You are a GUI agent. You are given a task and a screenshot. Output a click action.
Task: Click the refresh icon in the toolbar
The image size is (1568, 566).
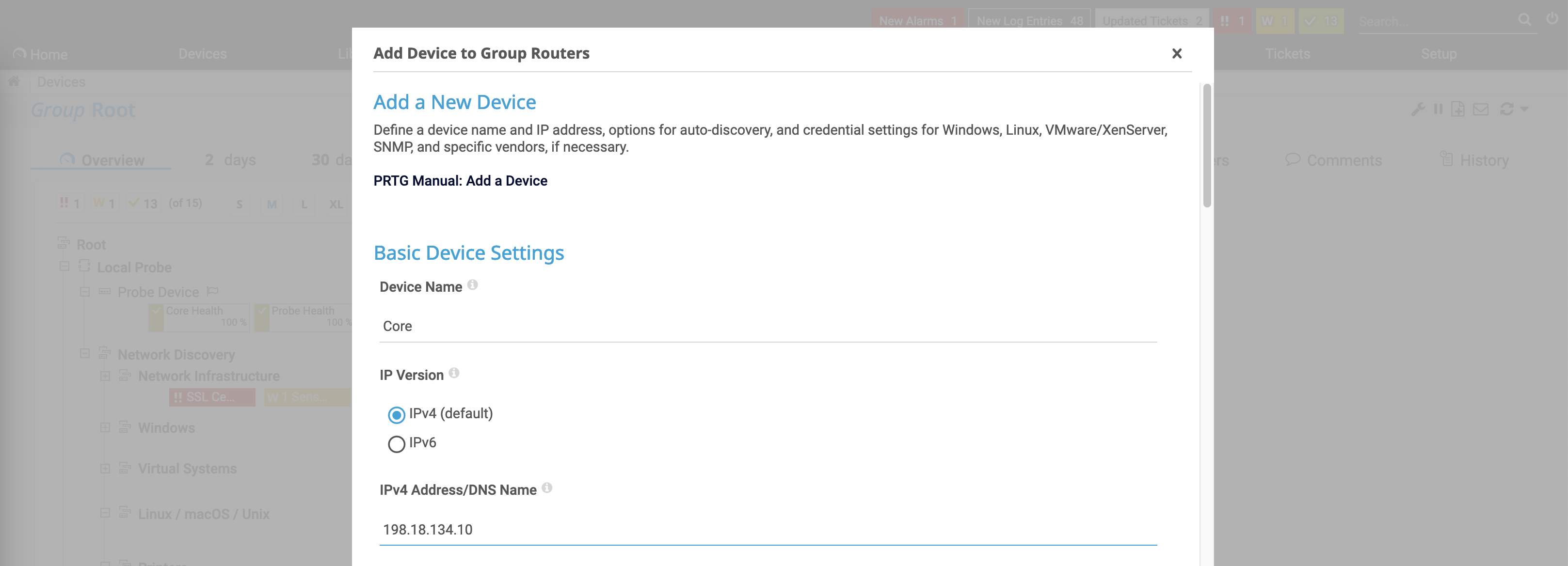(1506, 110)
